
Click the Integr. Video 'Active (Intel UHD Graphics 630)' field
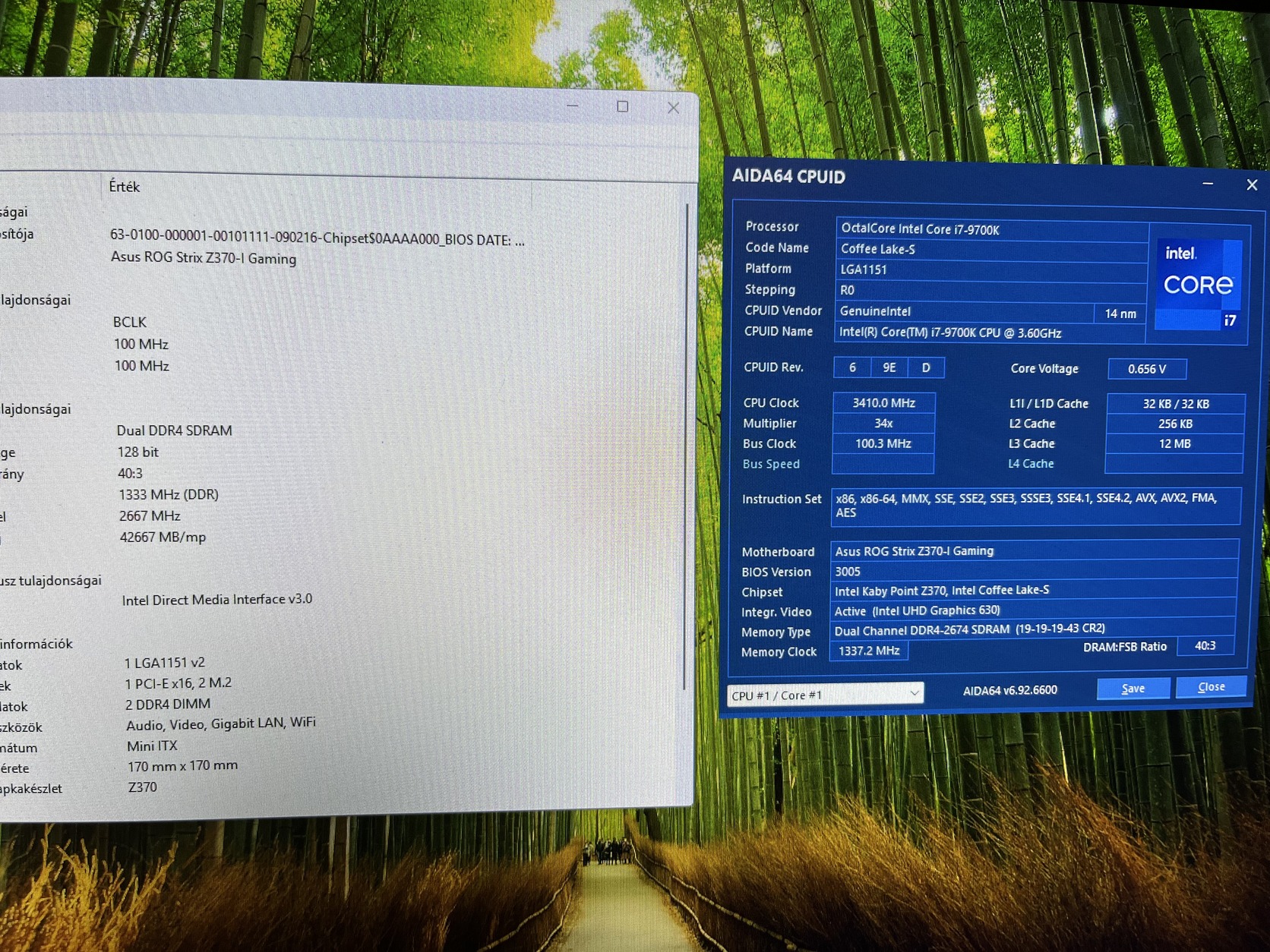tap(1033, 610)
